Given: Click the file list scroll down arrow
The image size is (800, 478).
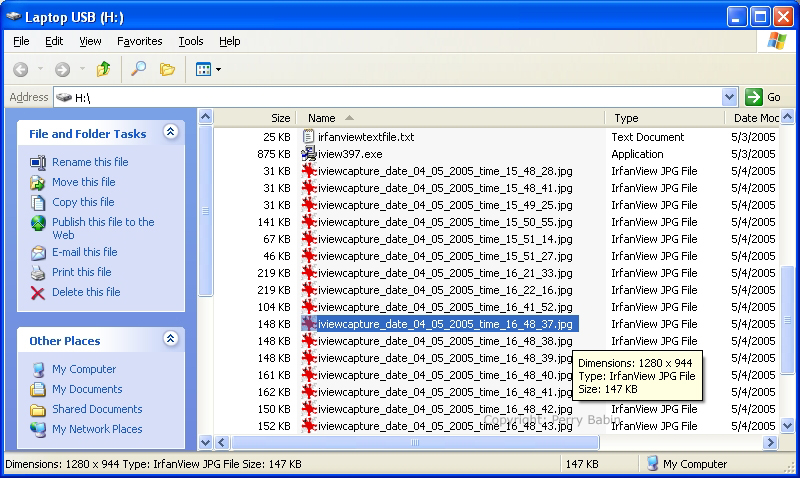Looking at the screenshot, I should [x=787, y=425].
